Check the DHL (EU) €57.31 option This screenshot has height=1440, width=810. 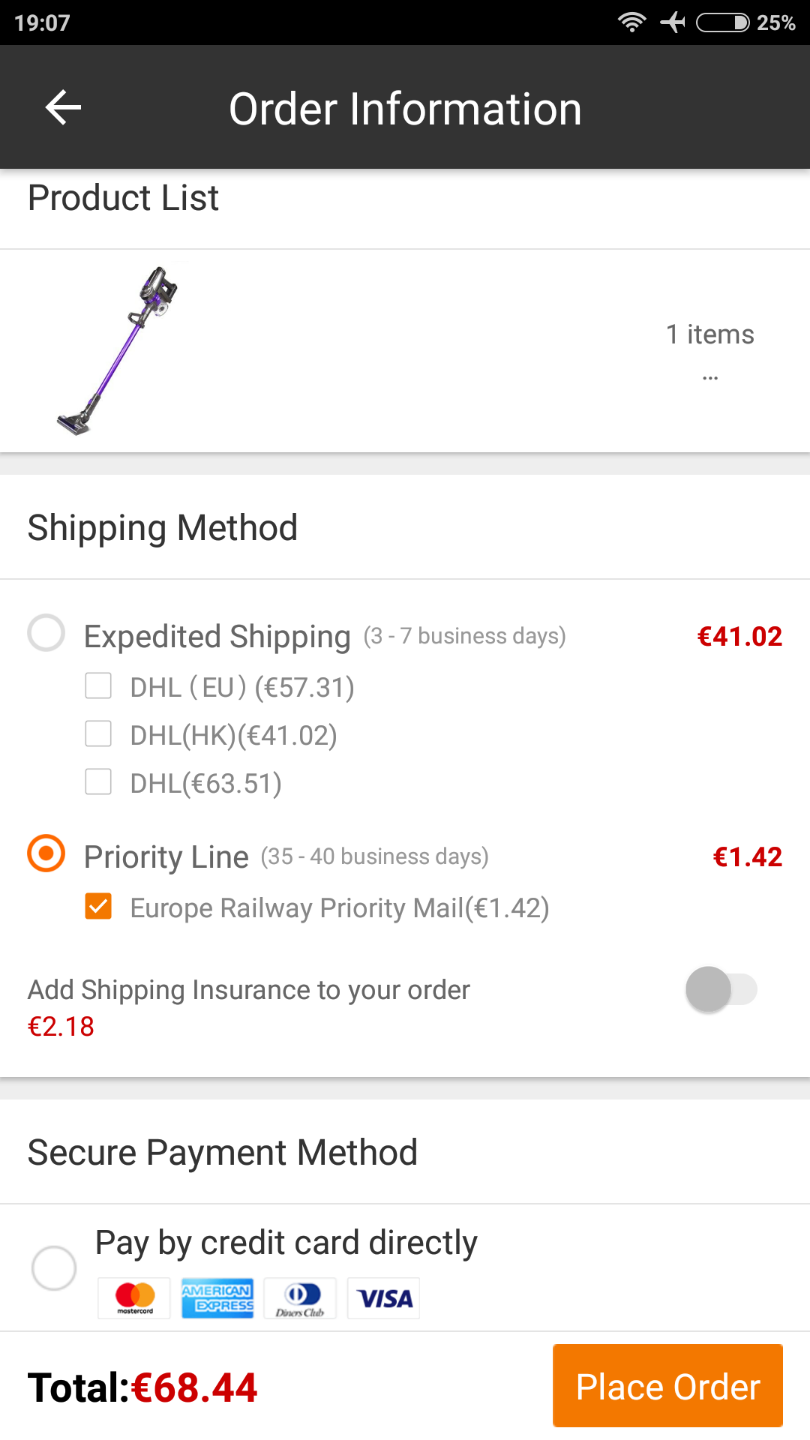coord(98,686)
